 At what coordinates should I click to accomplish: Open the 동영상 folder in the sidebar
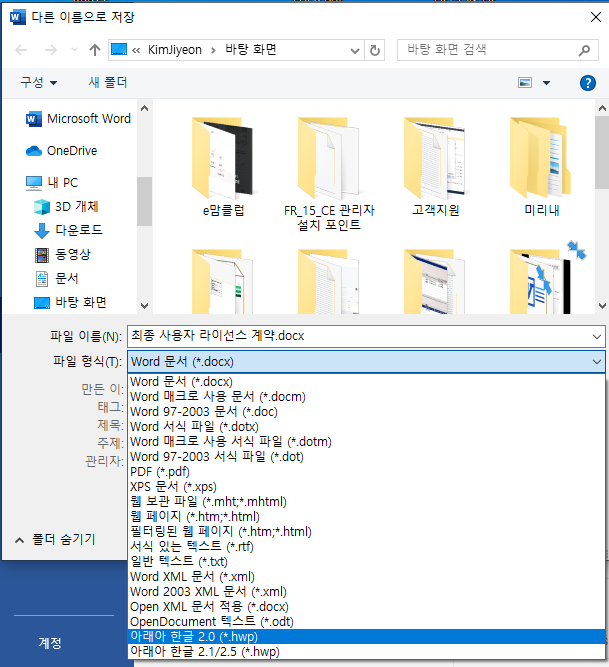pyautogui.click(x=63, y=254)
